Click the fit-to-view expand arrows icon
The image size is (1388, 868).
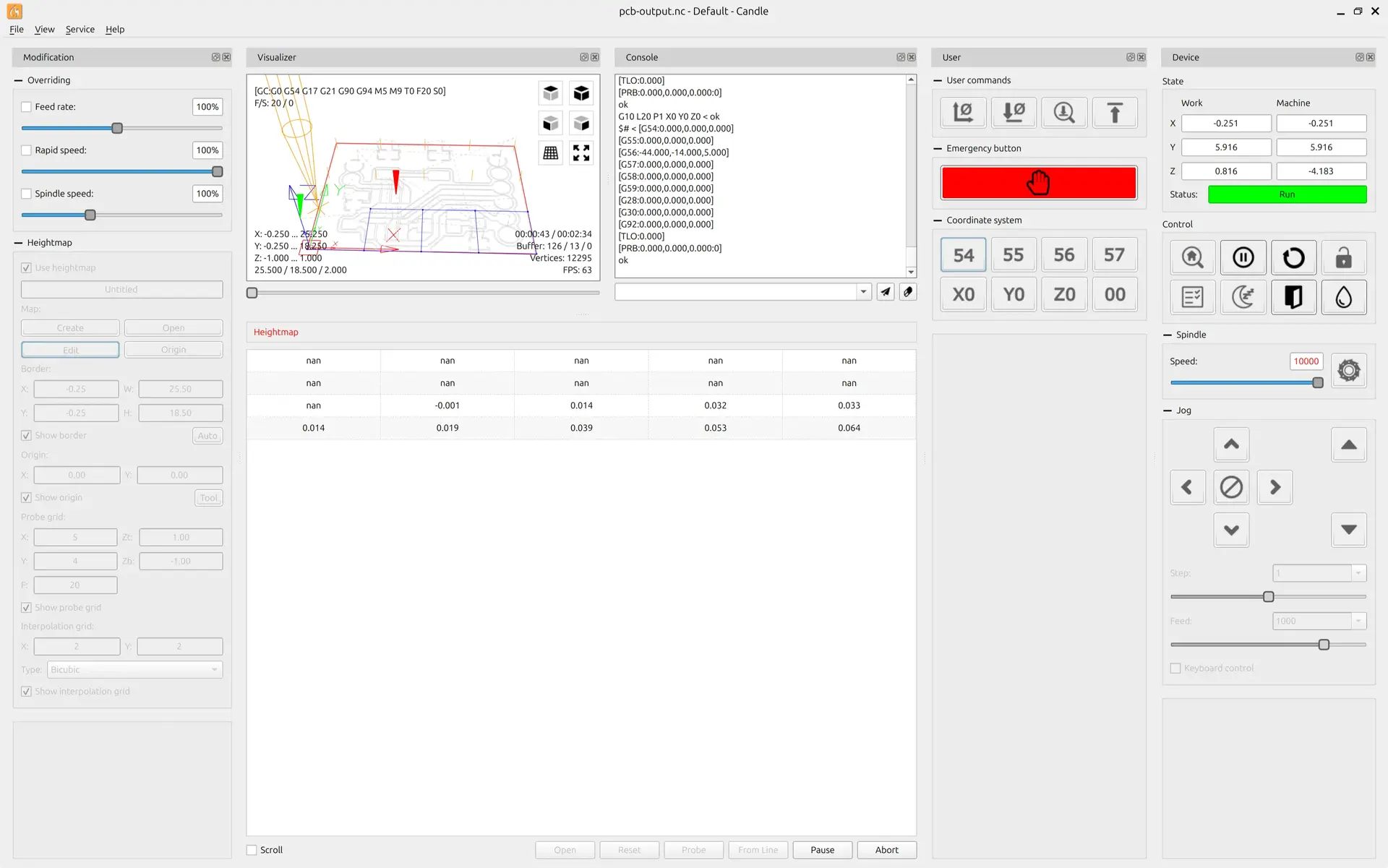(x=581, y=152)
